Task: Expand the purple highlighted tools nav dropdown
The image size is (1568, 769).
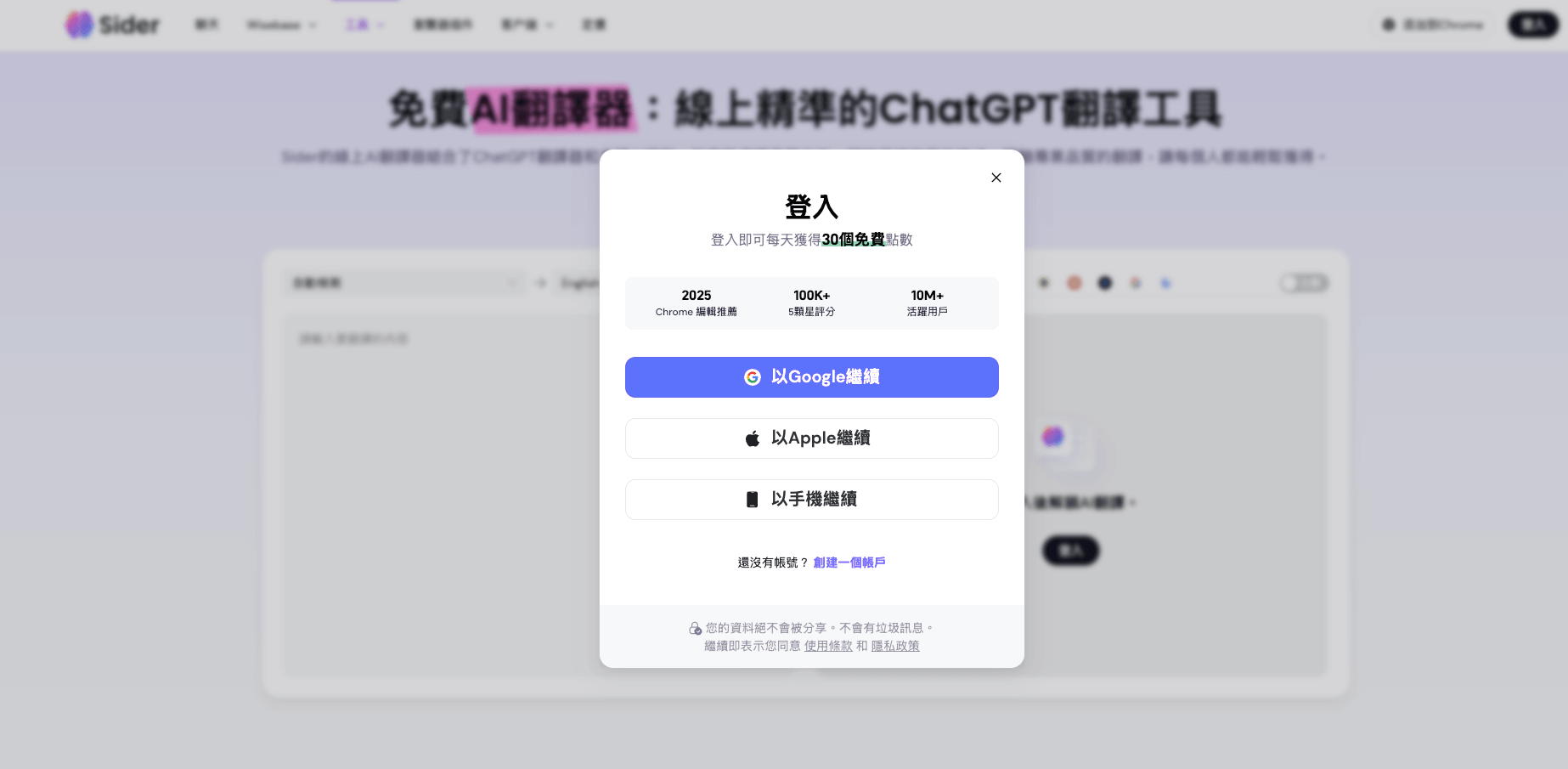Action: point(364,25)
